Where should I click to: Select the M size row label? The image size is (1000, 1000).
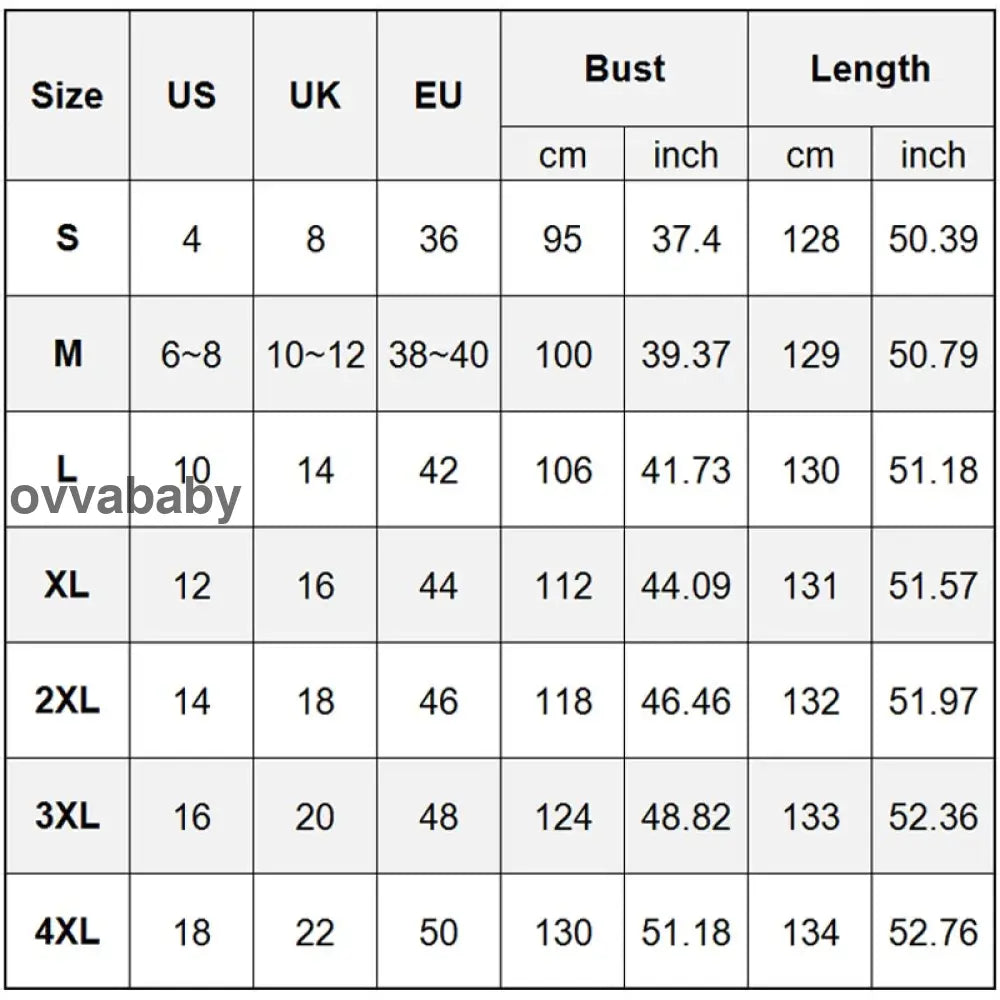67,354
